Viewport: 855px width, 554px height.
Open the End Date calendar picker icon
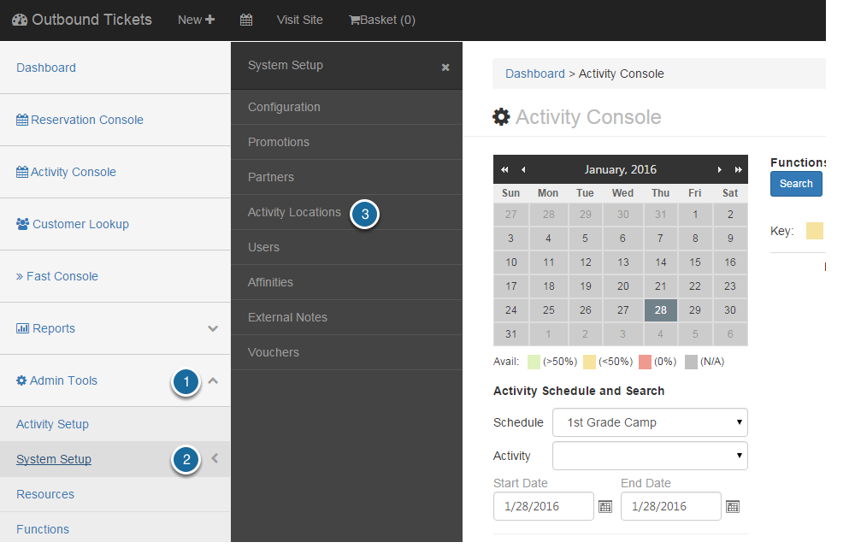[733, 507]
